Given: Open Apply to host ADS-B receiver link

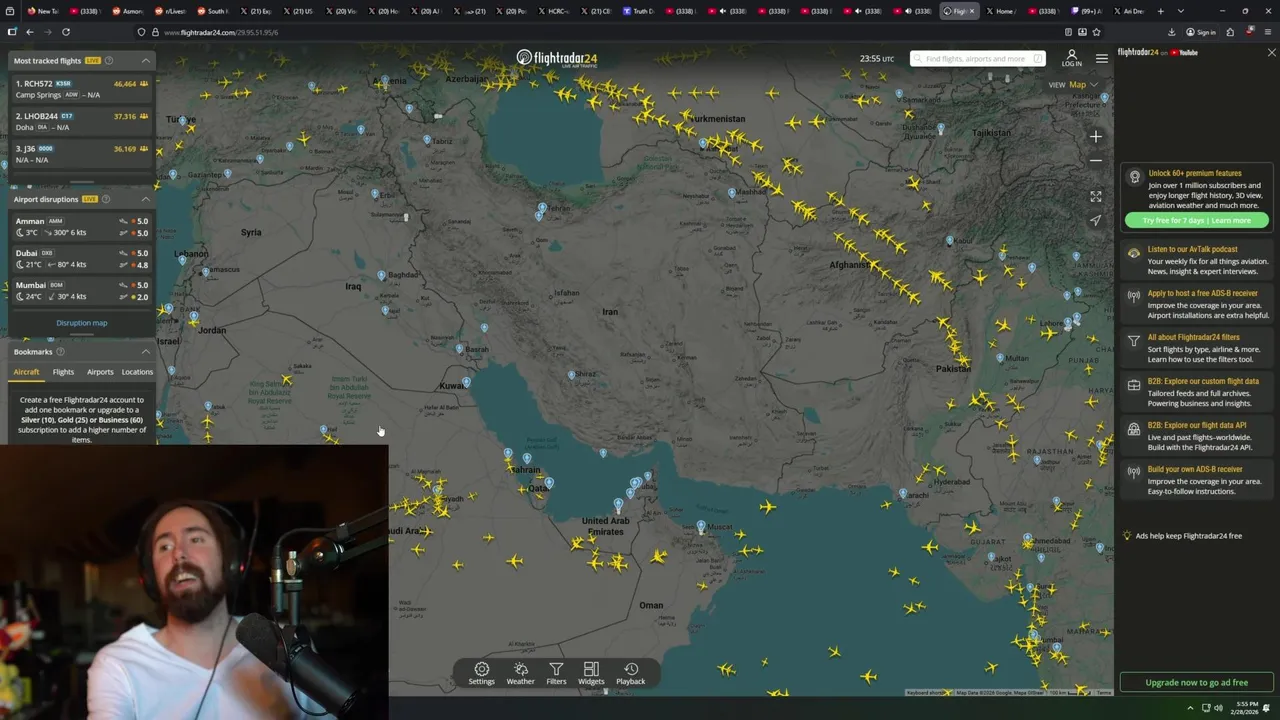Looking at the screenshot, I should coord(1197,304).
